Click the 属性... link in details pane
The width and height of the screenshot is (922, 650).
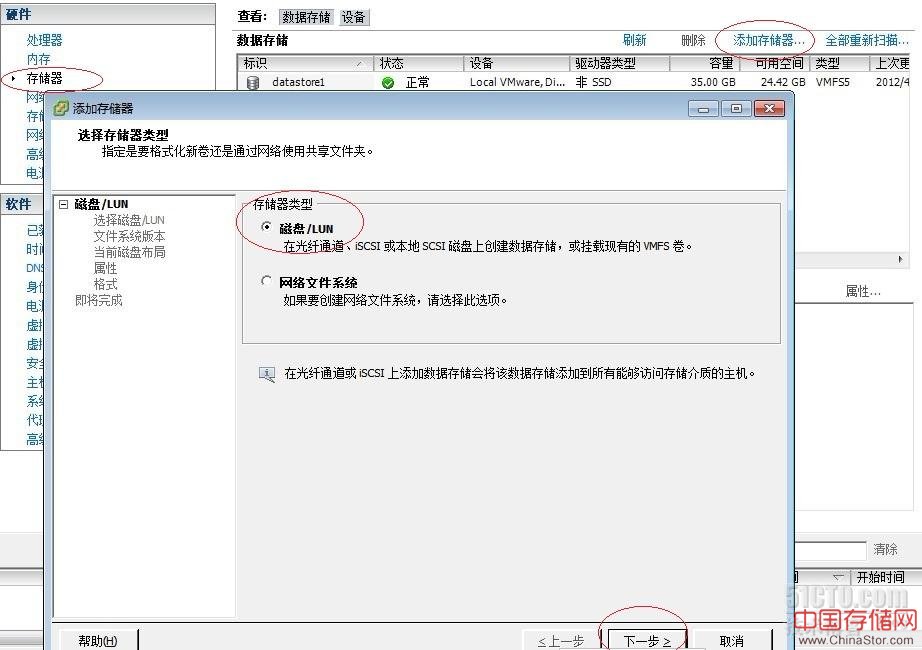[863, 291]
